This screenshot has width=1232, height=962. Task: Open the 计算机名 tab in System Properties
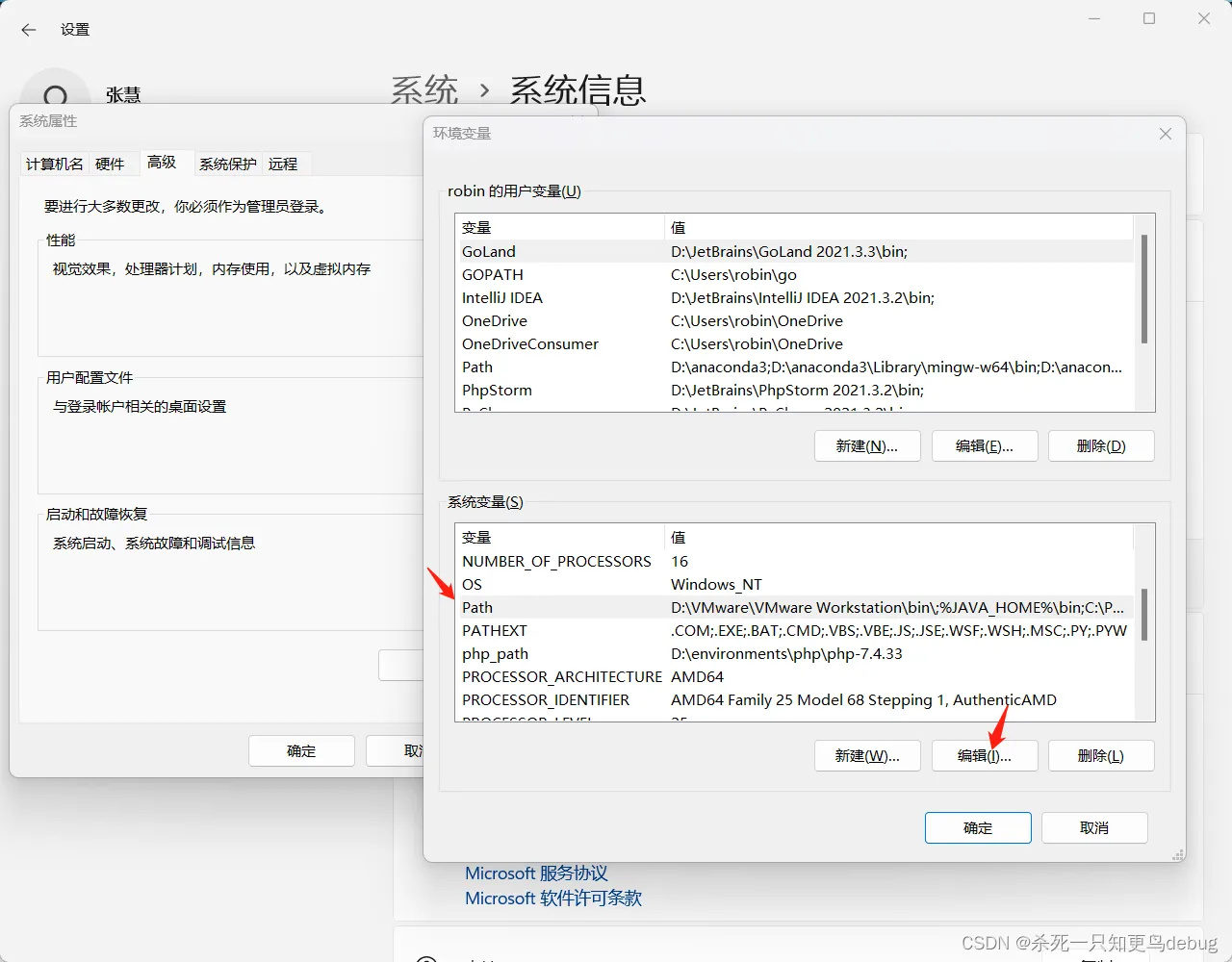click(55, 164)
